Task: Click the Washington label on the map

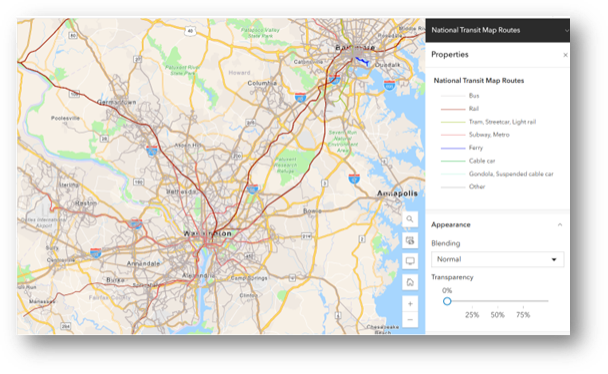Action: coord(207,234)
